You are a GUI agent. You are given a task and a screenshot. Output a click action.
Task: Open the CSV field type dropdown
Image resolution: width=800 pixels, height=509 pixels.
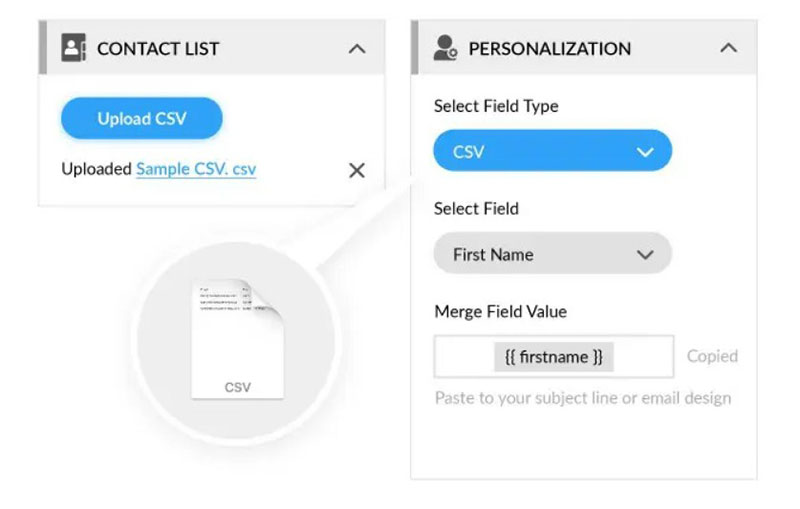553,151
